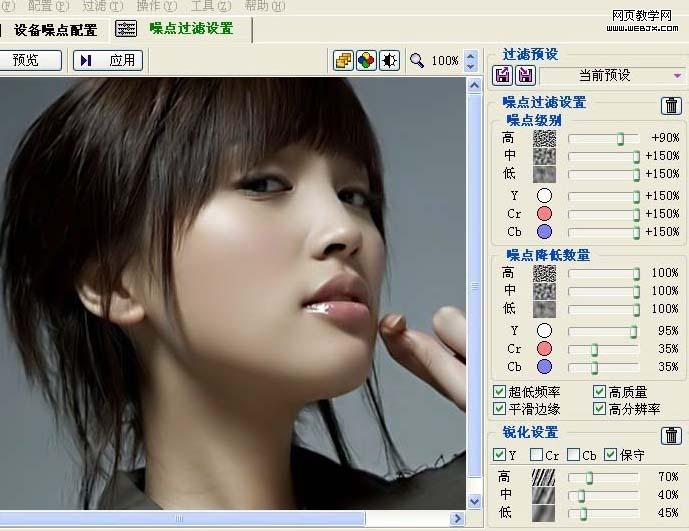
Task: Adjust 噪点级别 低 slider at +150%
Action: [x=636, y=175]
